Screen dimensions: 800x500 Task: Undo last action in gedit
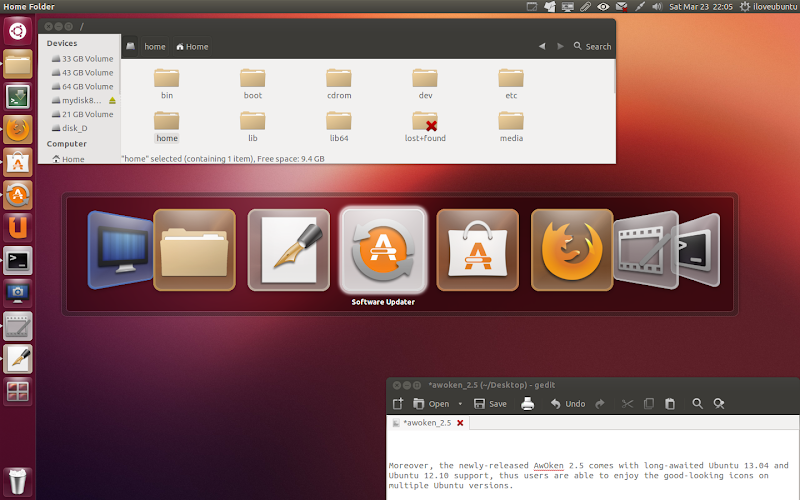568,404
